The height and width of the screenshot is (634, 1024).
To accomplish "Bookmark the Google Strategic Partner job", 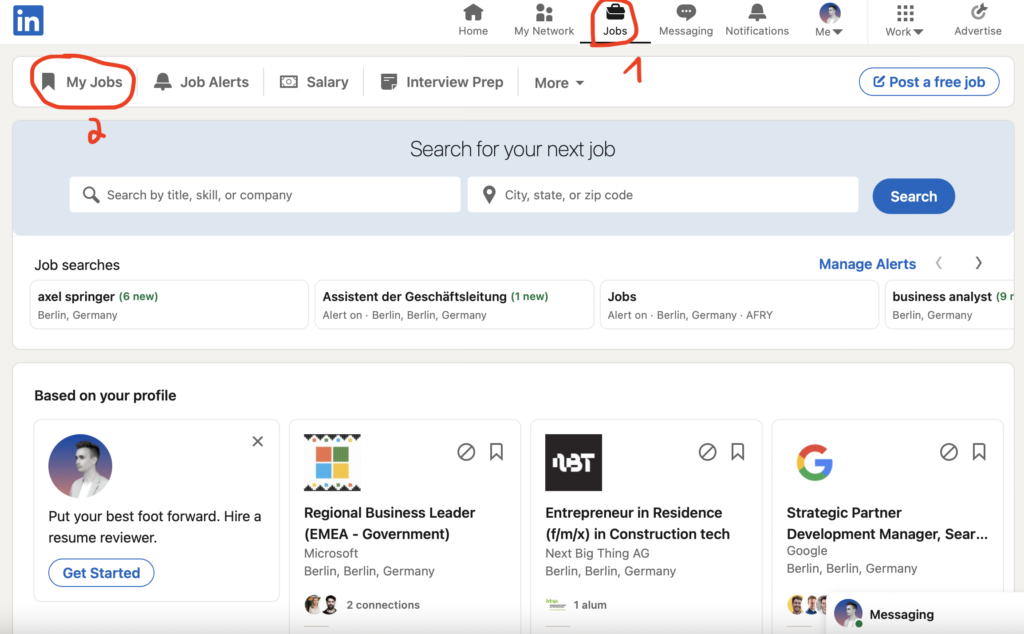I will point(979,452).
